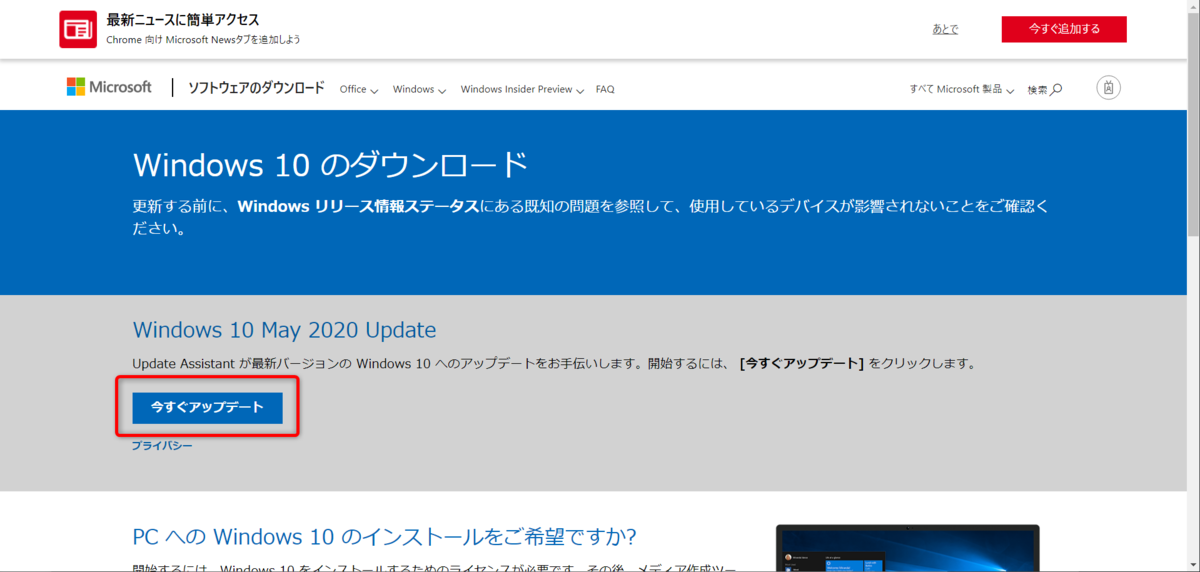Click the 今すぐ追加する red button
Image resolution: width=1200 pixels, height=572 pixels.
point(1064,29)
